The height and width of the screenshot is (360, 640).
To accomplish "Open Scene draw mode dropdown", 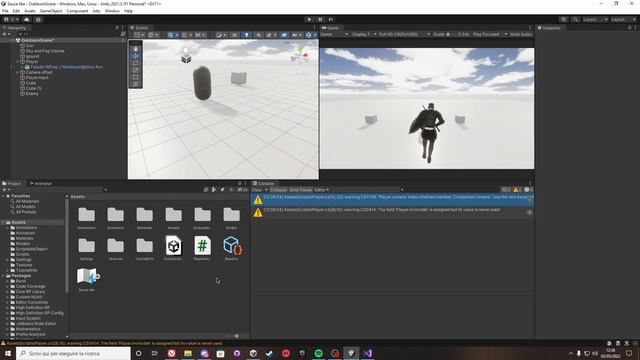I will (x=221, y=35).
